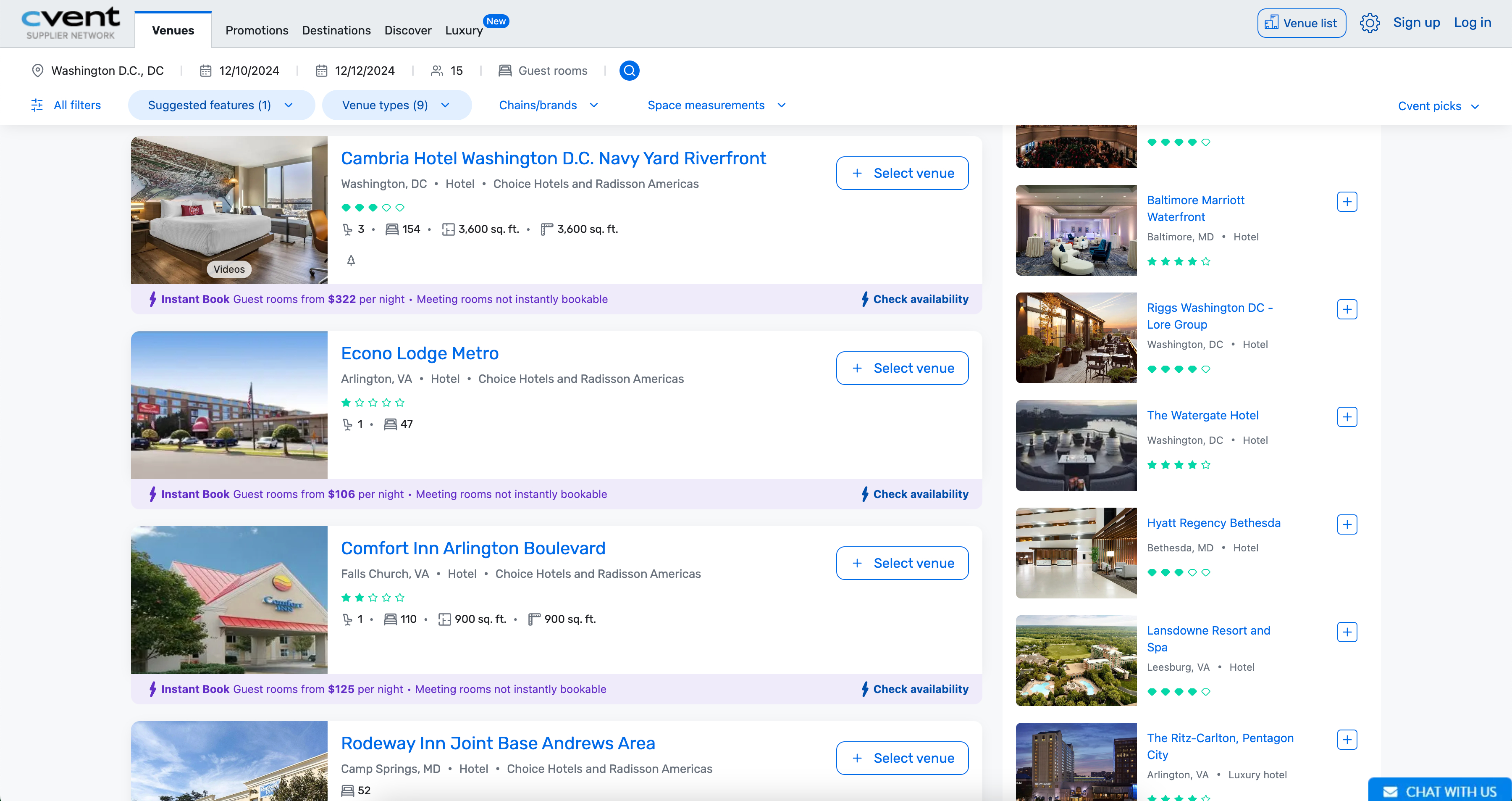Click Log in link
Screen dimensions: 1512x801
[1472, 22]
